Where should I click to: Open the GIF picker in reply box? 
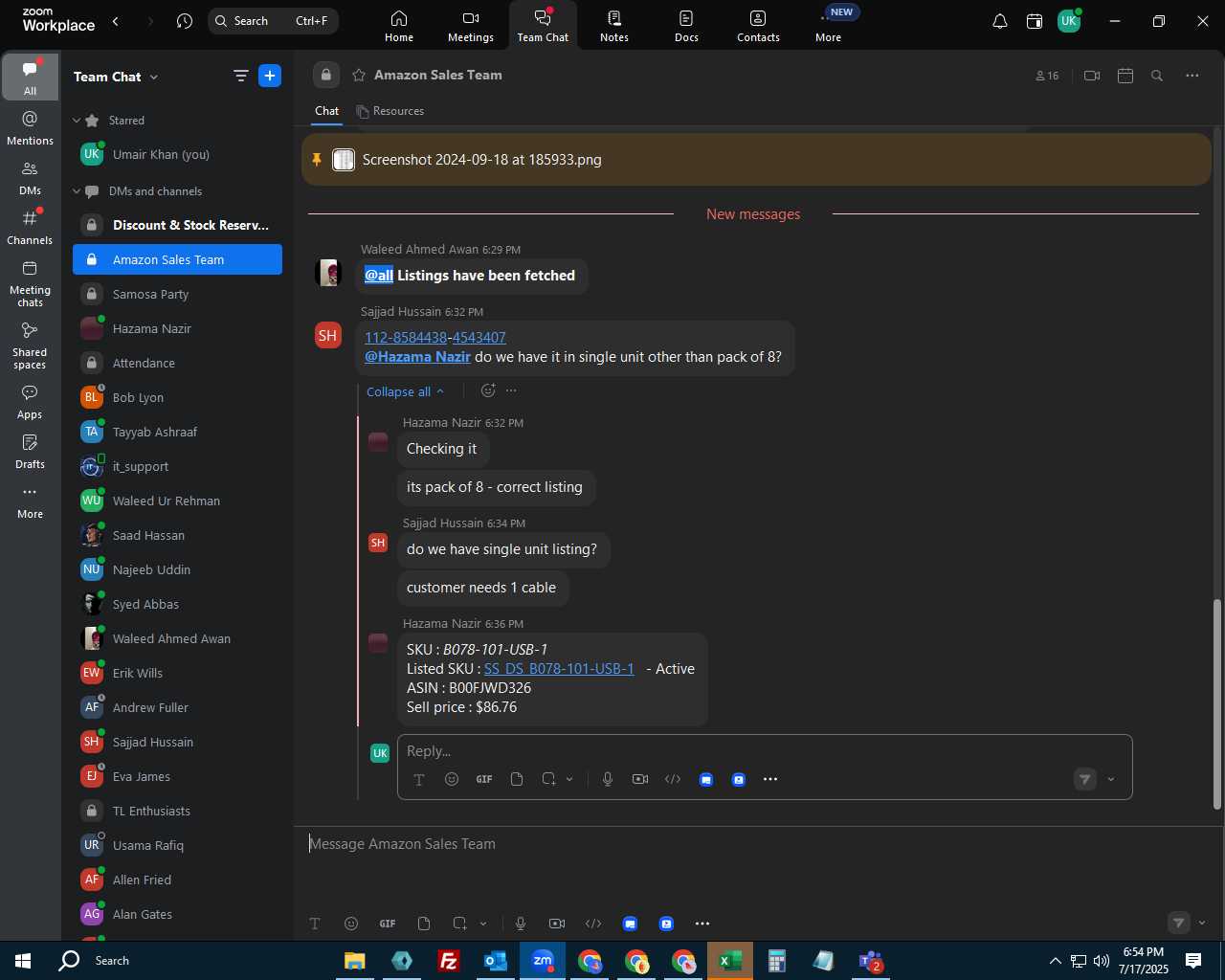coord(484,779)
